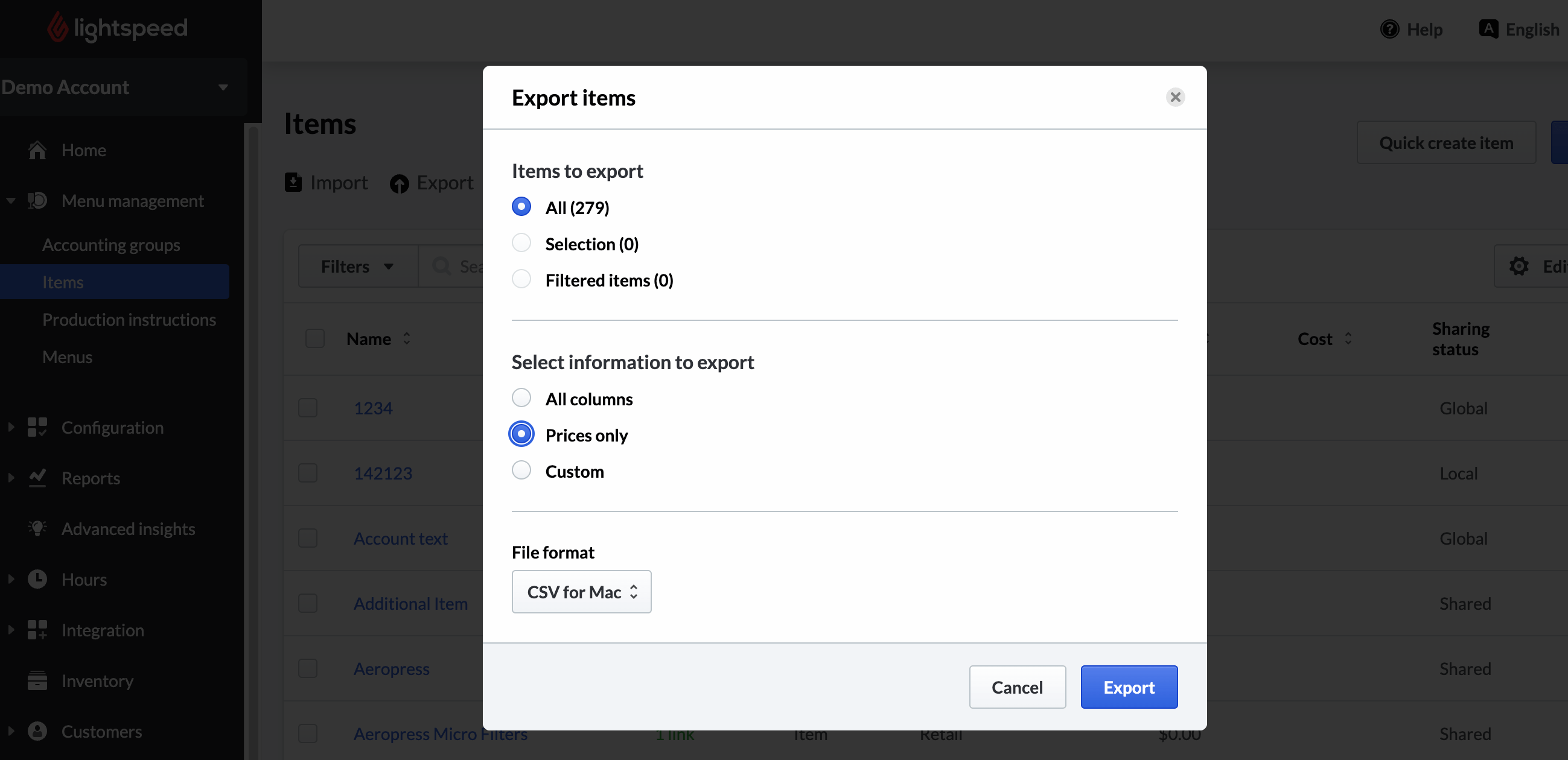Go to Production instructions menu item

tap(129, 320)
